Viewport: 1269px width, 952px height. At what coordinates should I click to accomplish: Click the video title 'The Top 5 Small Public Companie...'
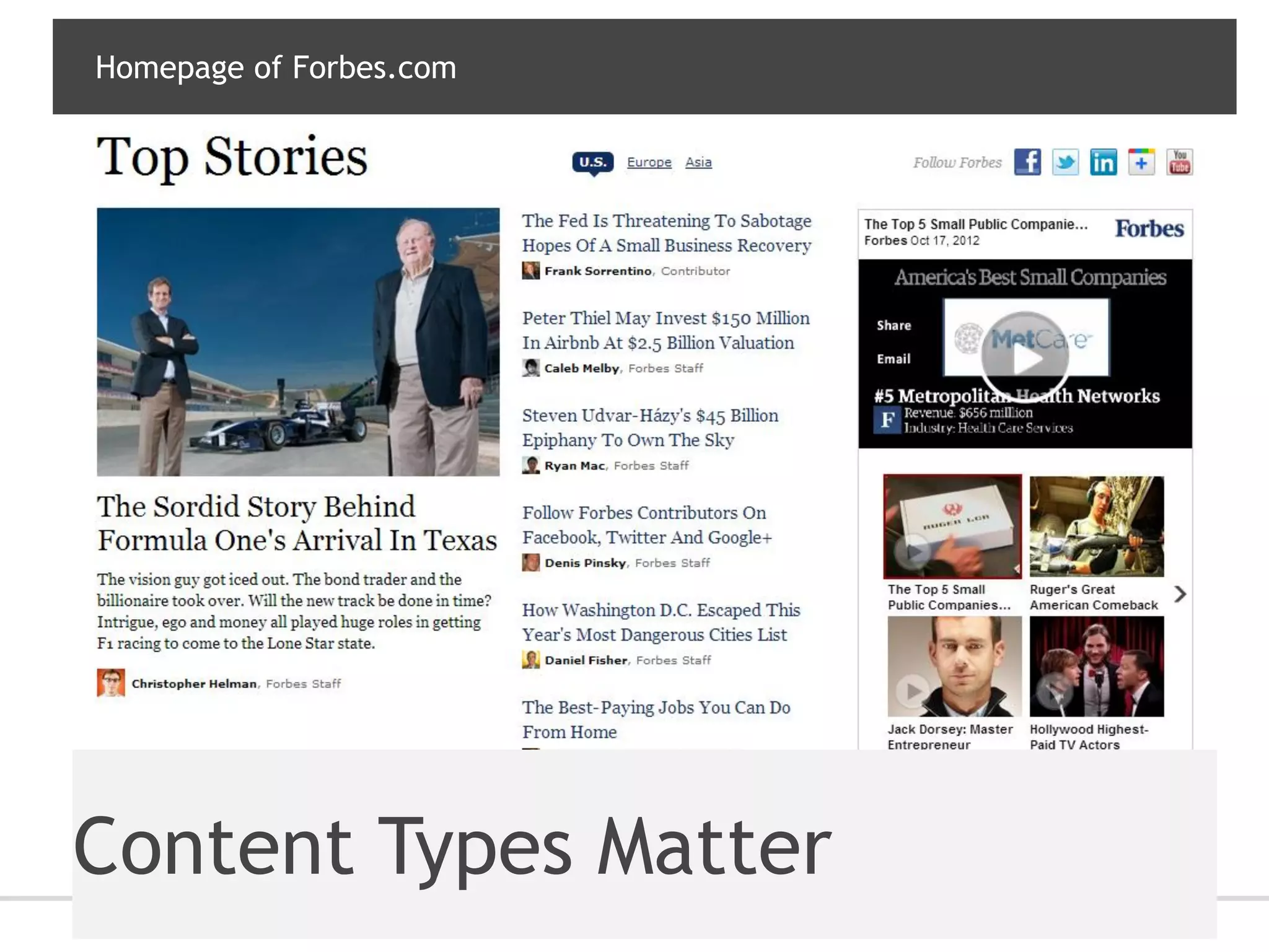[976, 224]
